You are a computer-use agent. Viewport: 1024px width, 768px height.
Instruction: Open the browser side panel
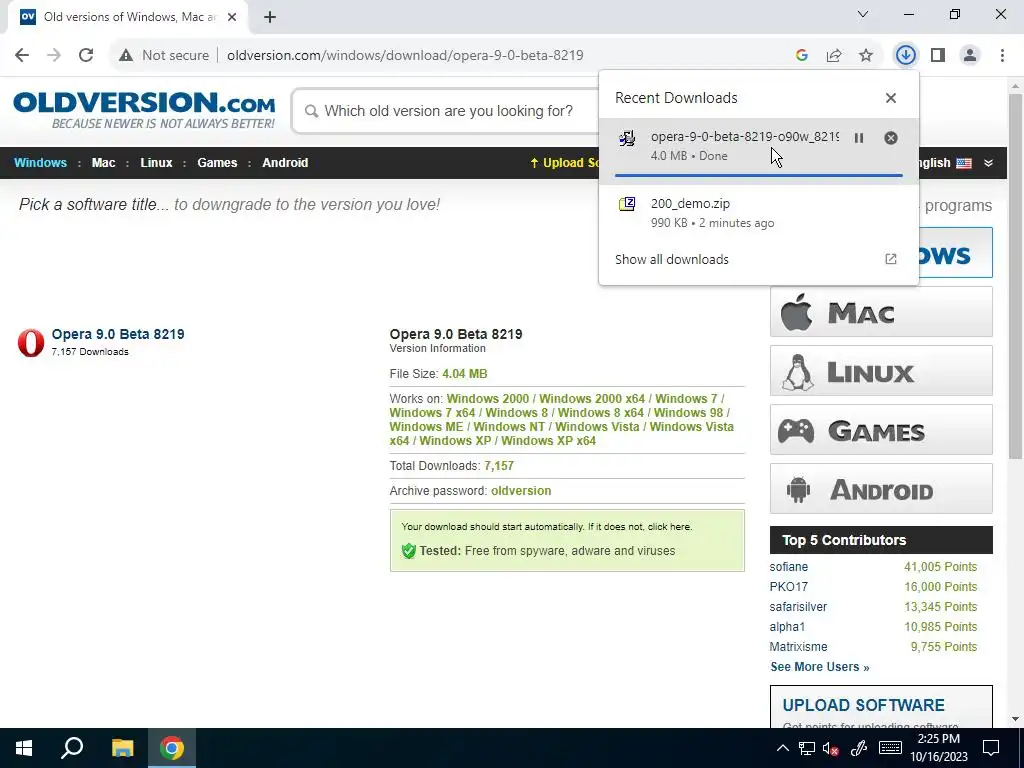[x=938, y=56]
